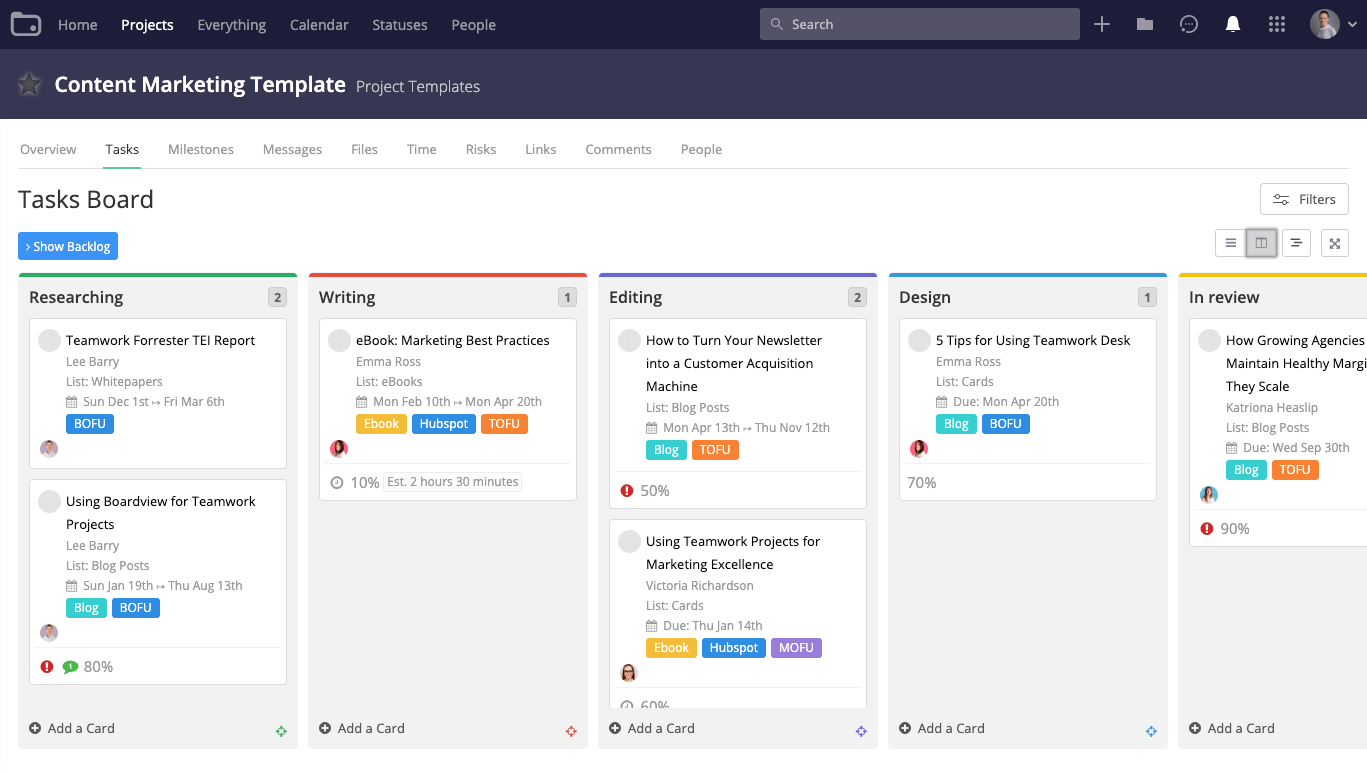Expand the Show Backlog section

[x=67, y=246]
